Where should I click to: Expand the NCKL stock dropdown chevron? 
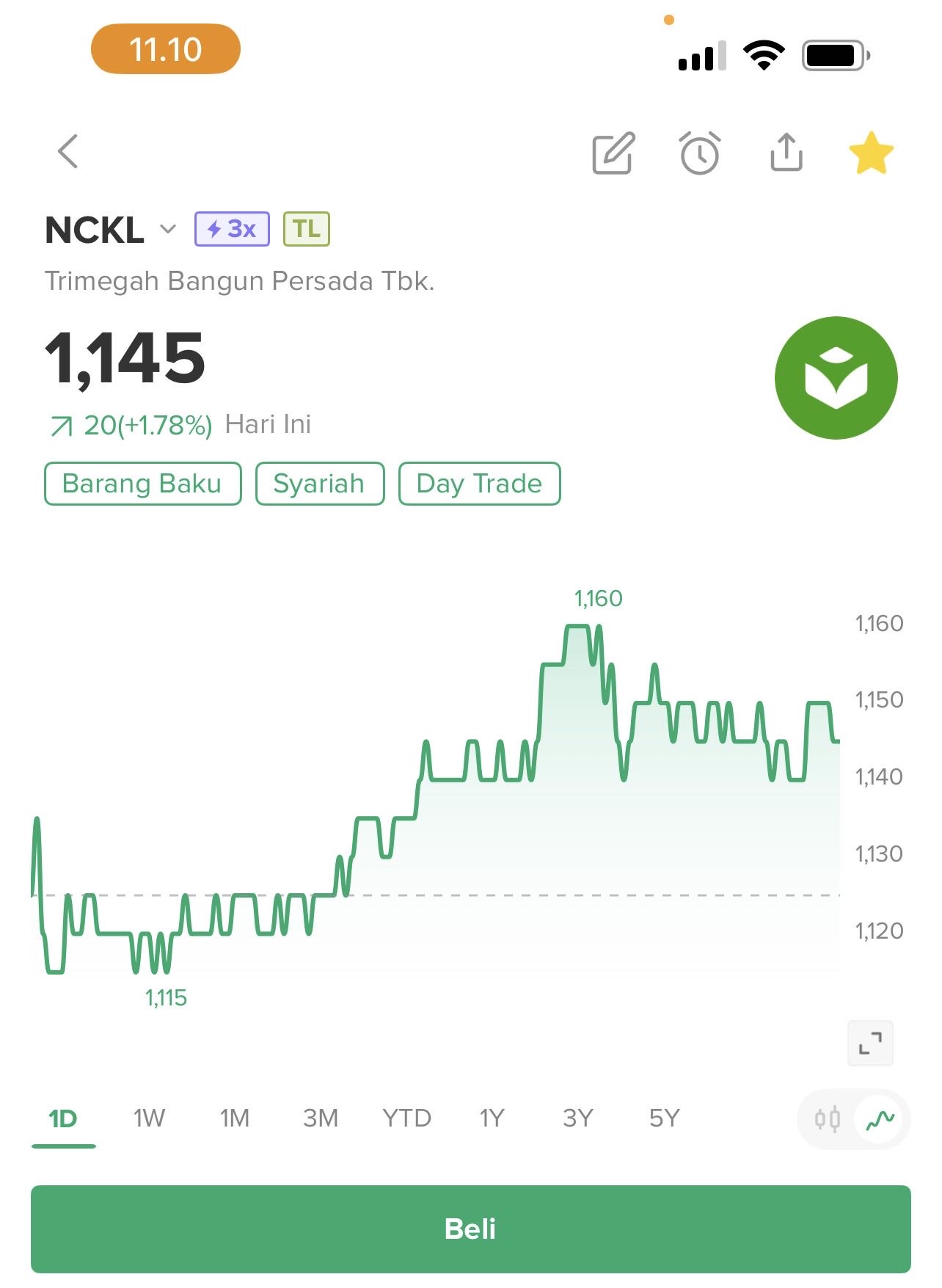click(x=168, y=229)
